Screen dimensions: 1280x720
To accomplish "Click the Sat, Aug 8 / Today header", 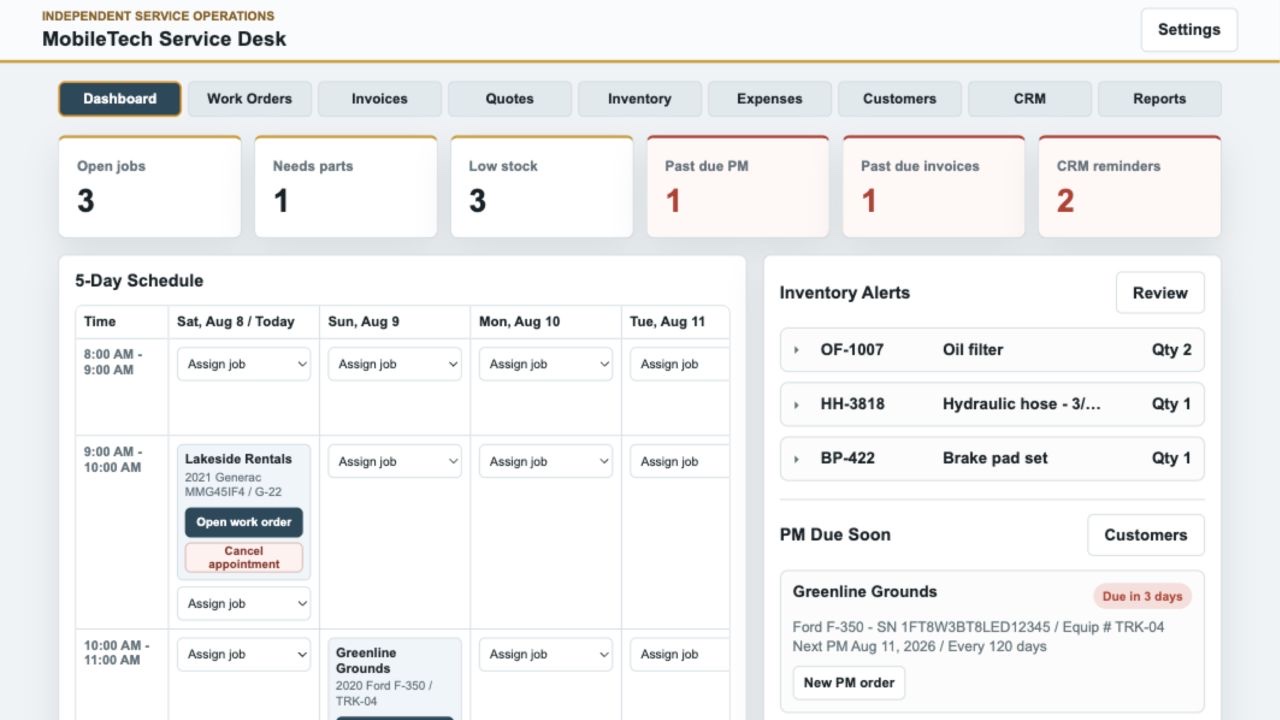I will tap(236, 322).
